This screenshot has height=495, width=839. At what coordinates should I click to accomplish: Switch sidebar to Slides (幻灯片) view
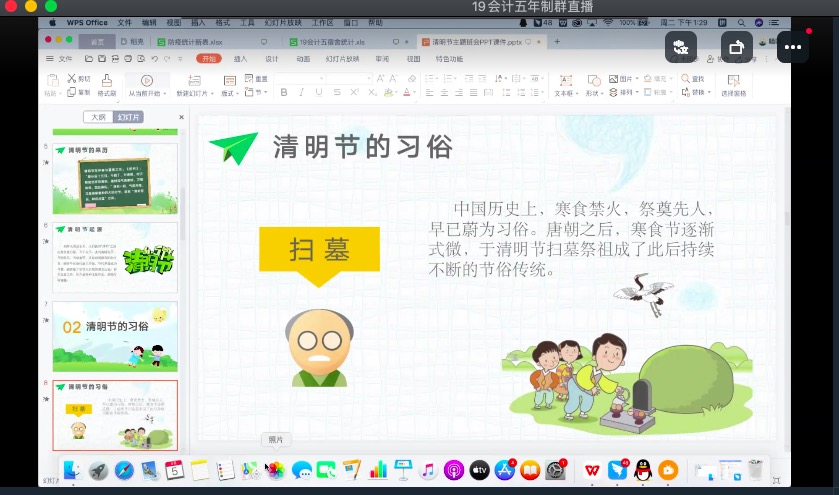click(129, 117)
